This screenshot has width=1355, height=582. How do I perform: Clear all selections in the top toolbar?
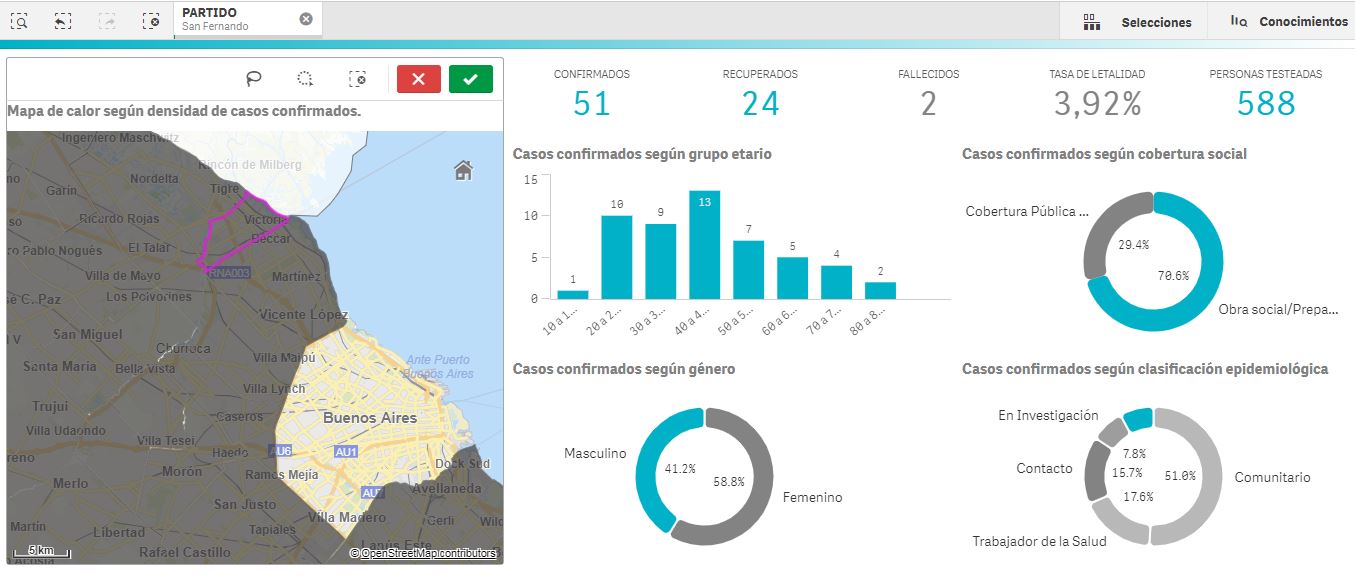[151, 20]
